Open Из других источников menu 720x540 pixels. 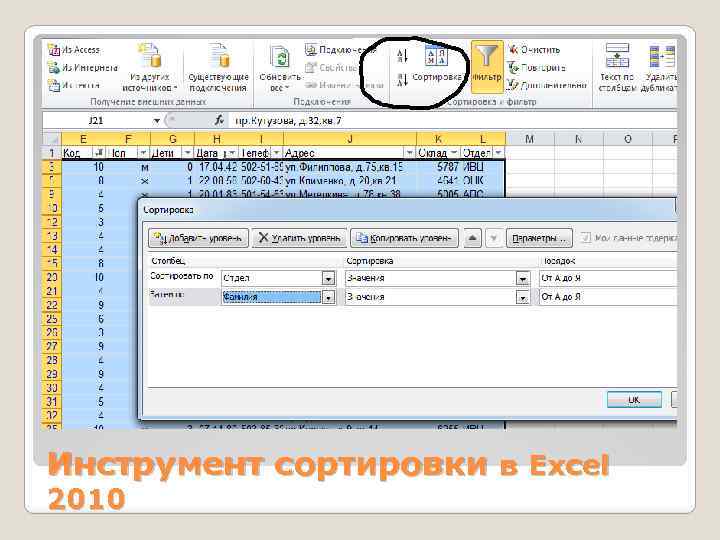pos(150,68)
